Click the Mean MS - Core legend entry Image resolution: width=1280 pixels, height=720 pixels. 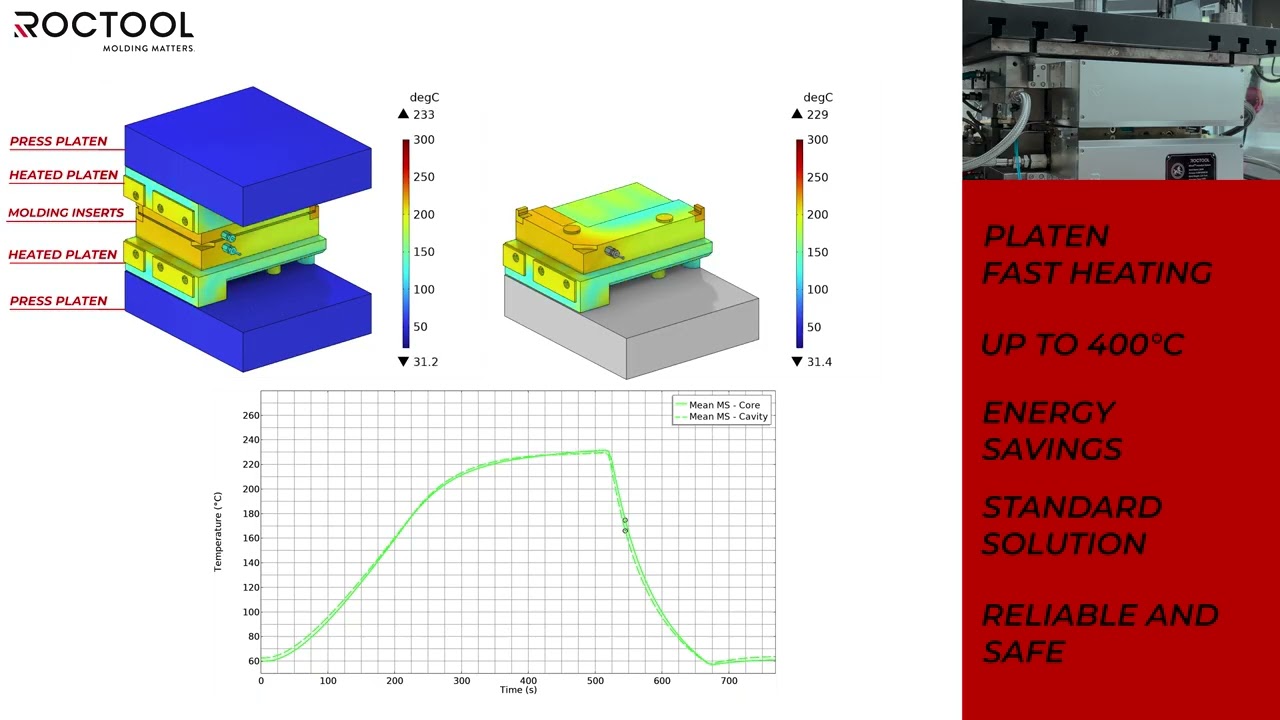pos(718,405)
